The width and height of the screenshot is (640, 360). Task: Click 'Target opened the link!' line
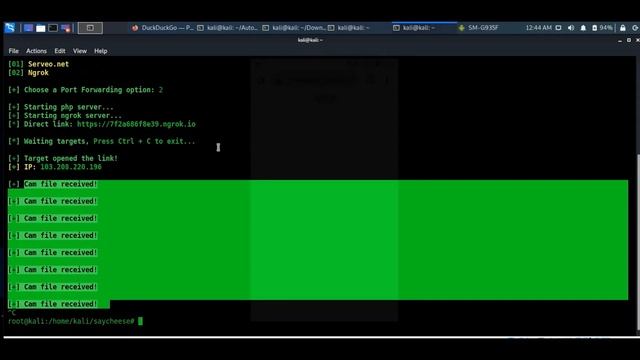point(63,158)
